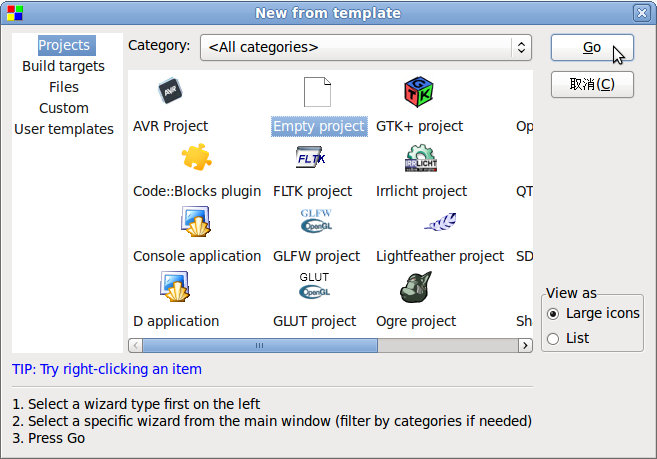The height and width of the screenshot is (459, 657).
Task: Click the 'TIP: Try right-clicking an item' text
Action: click(x=107, y=369)
